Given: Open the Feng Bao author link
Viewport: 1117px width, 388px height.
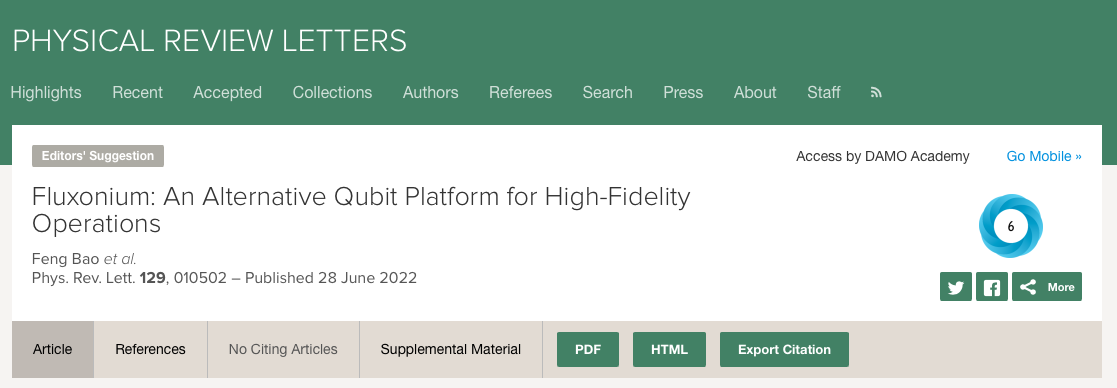Looking at the screenshot, I should [66, 259].
